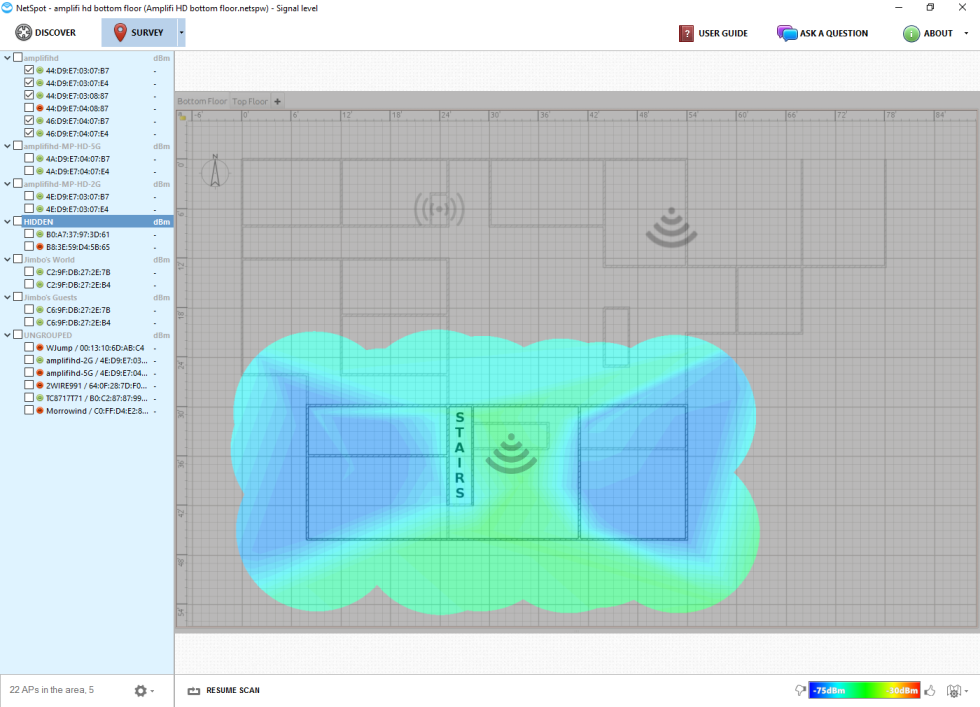The width and height of the screenshot is (980, 707).
Task: Open the SURVEY dropdown arrow
Action: click(182, 33)
